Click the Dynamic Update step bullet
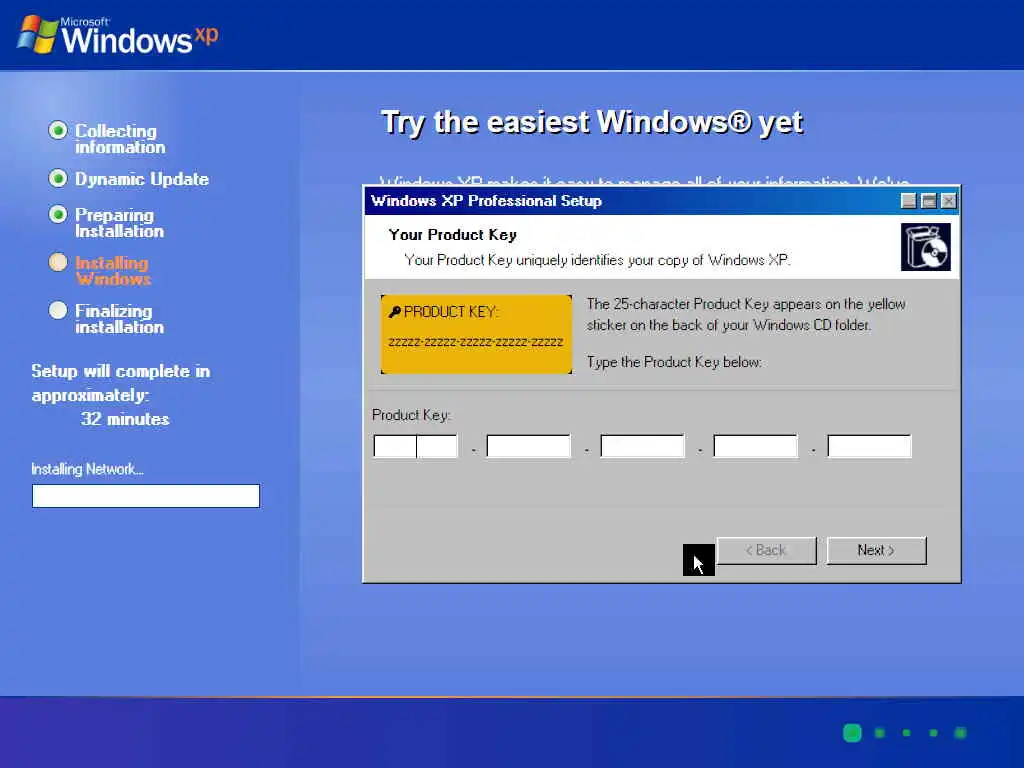The width and height of the screenshot is (1024, 768). (58, 178)
